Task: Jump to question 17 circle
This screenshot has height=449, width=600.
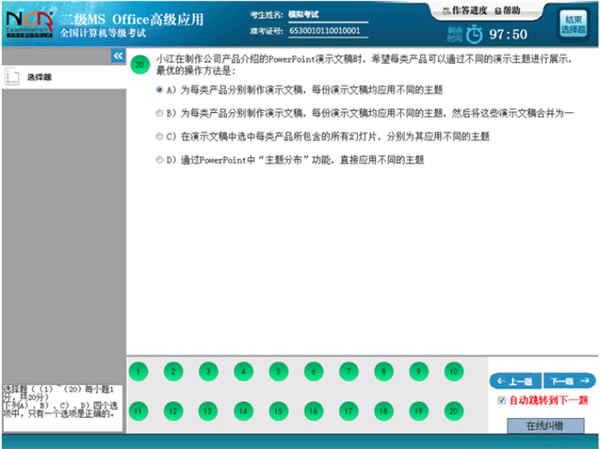Action: [349, 411]
